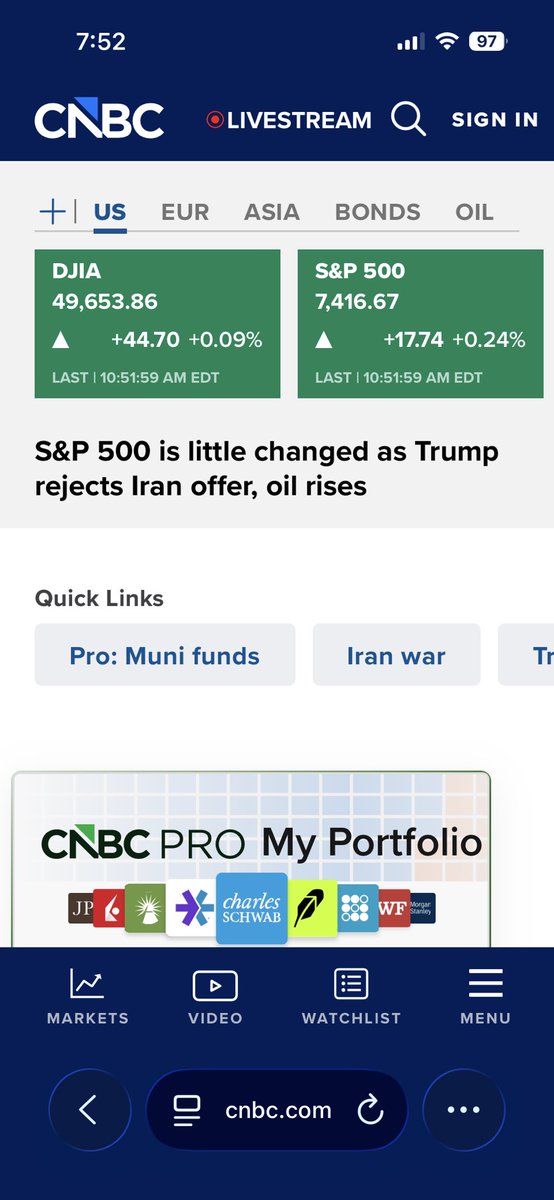
Task: Switch to the EUR markets tab
Action: (185, 212)
